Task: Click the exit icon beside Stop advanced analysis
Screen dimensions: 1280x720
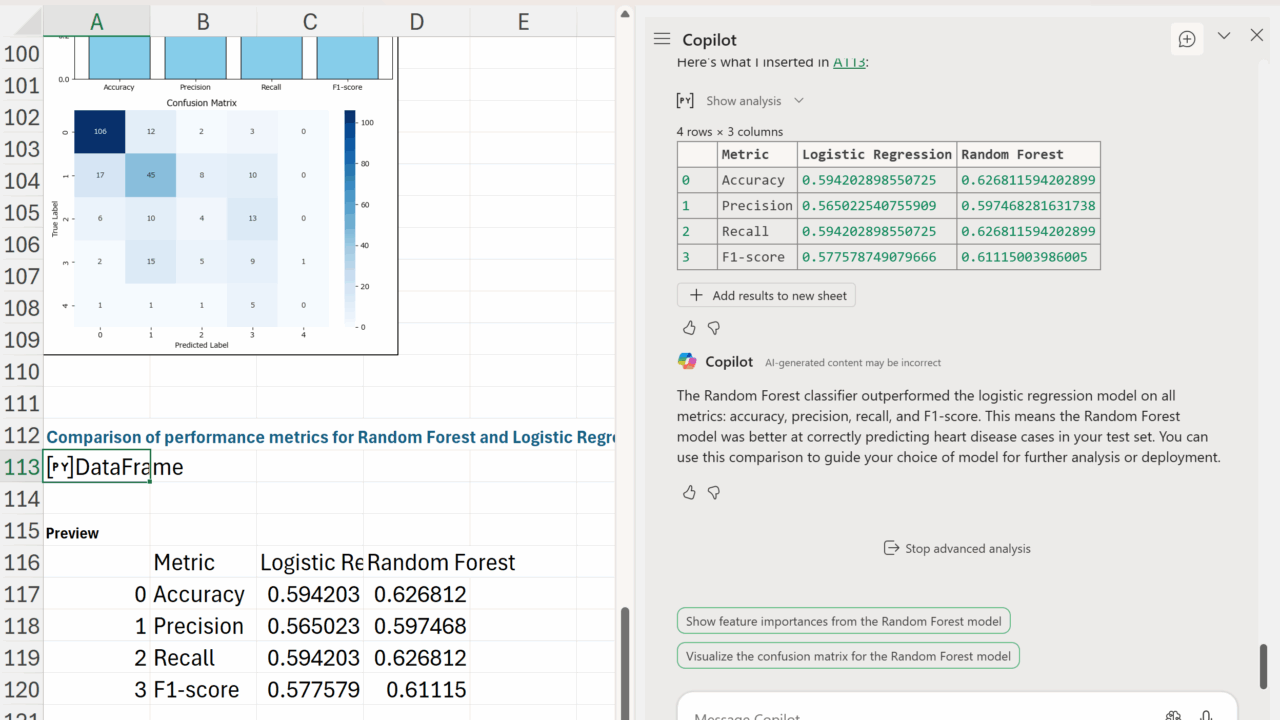Action: [891, 548]
